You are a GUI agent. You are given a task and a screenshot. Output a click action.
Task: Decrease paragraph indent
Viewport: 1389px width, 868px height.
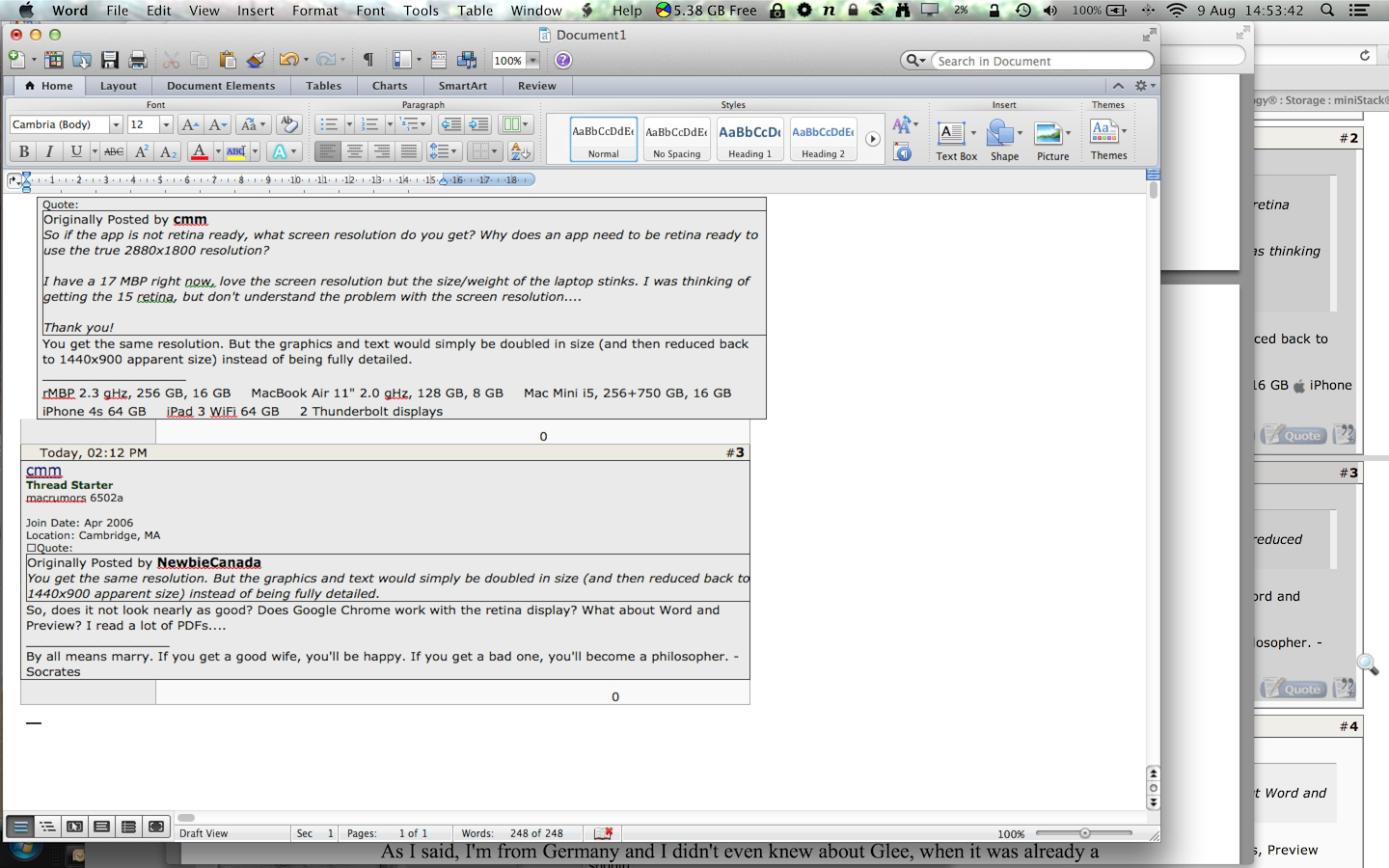point(450,124)
